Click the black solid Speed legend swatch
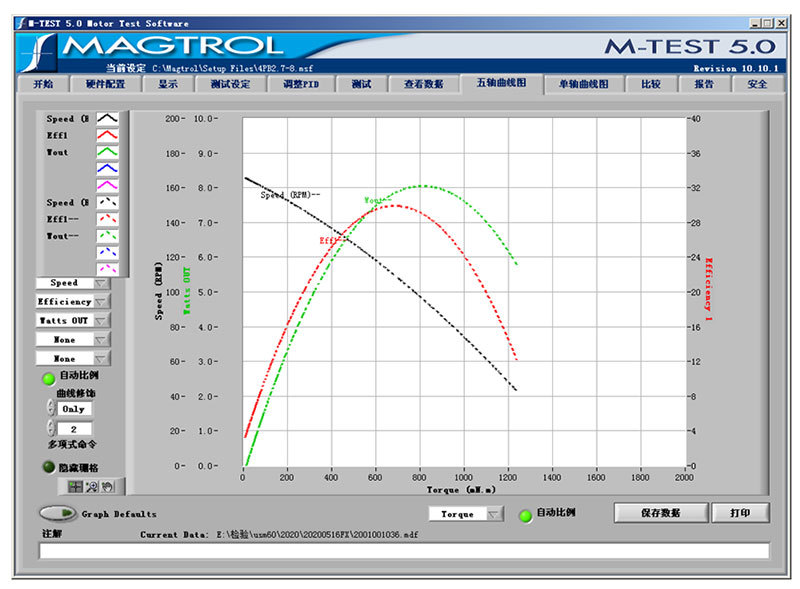The image size is (800, 589). click(107, 119)
